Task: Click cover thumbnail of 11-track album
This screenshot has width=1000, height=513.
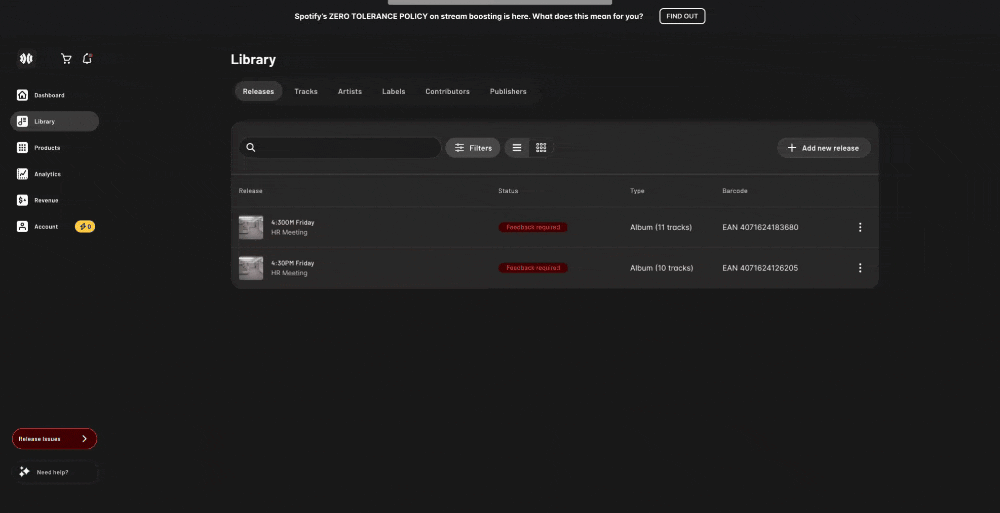Action: (251, 227)
